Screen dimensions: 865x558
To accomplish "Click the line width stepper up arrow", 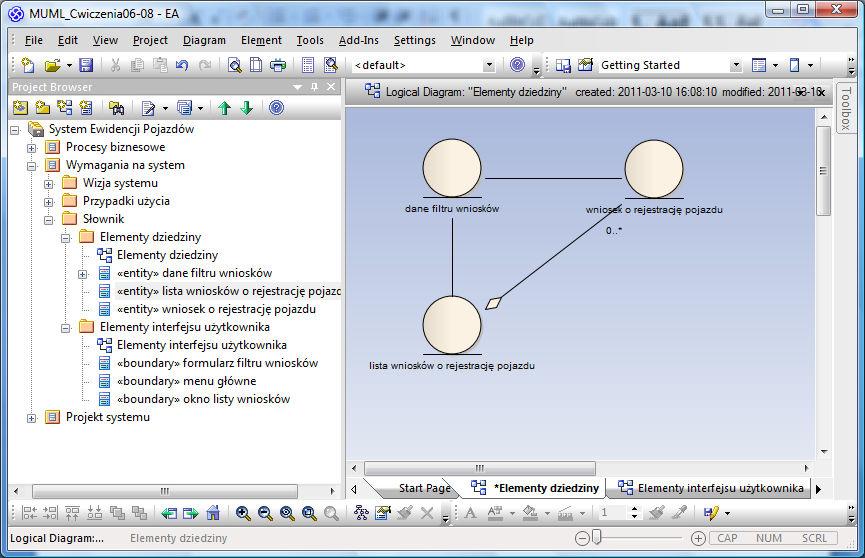I will tap(634, 509).
